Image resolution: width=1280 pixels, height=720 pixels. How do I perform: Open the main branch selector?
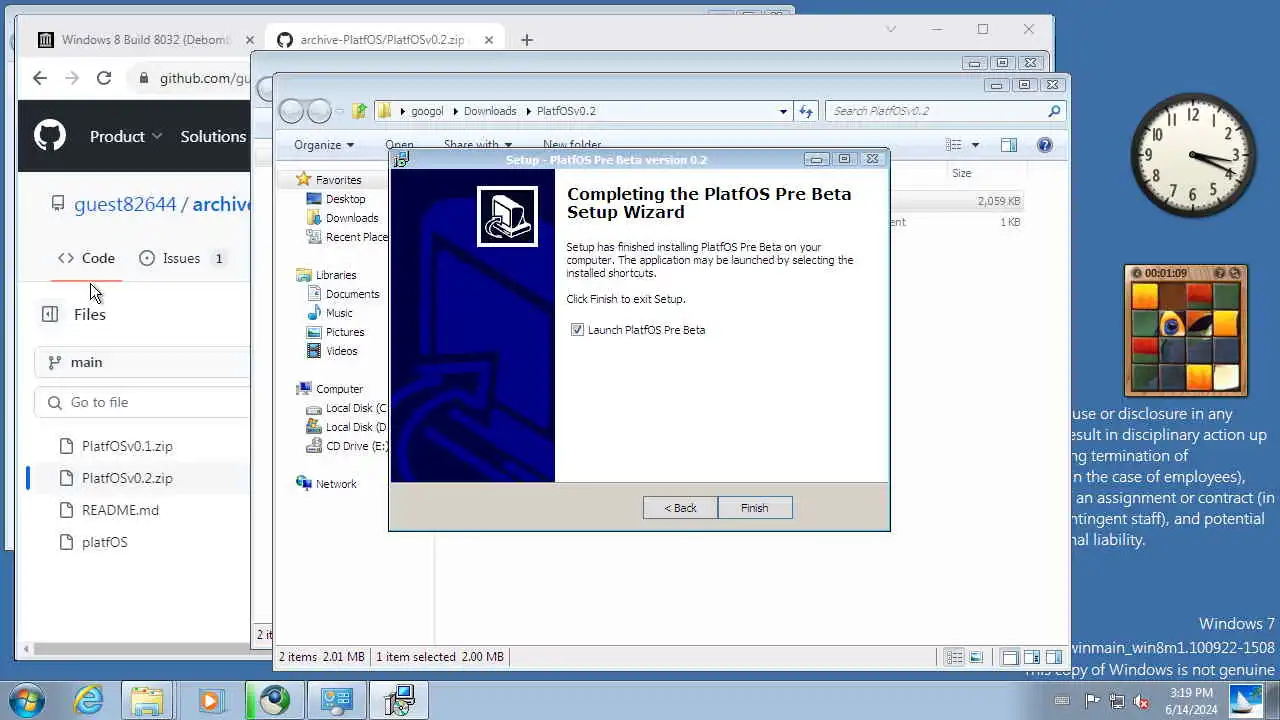pos(142,362)
